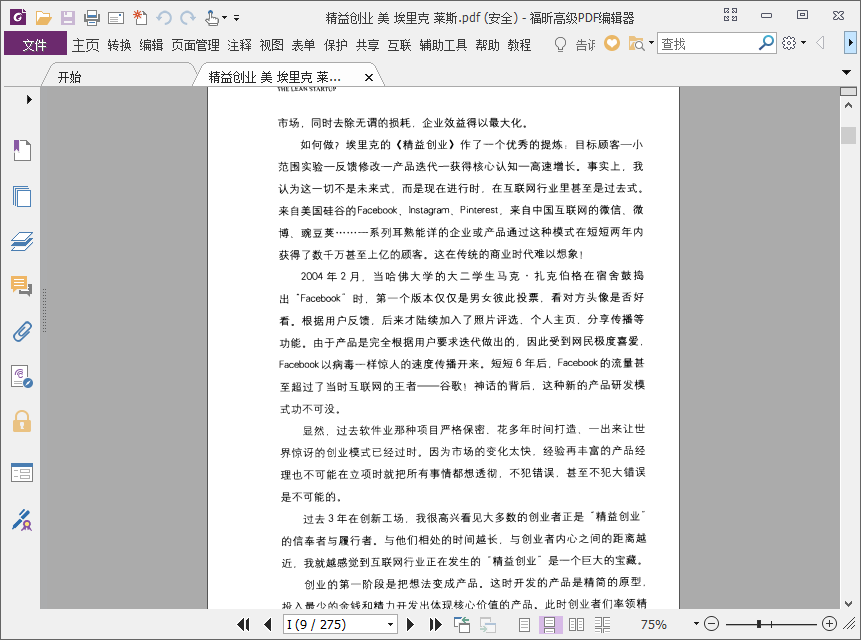
Task: Expand the left navigation panel arrow
Action: click(x=29, y=99)
